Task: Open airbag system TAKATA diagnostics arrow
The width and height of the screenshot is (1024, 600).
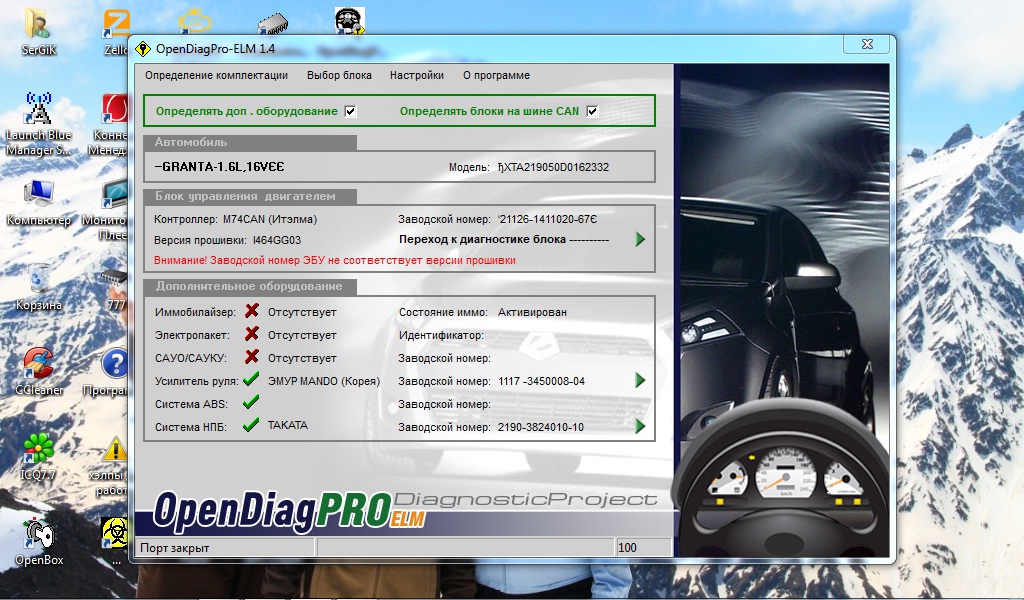Action: coord(640,426)
